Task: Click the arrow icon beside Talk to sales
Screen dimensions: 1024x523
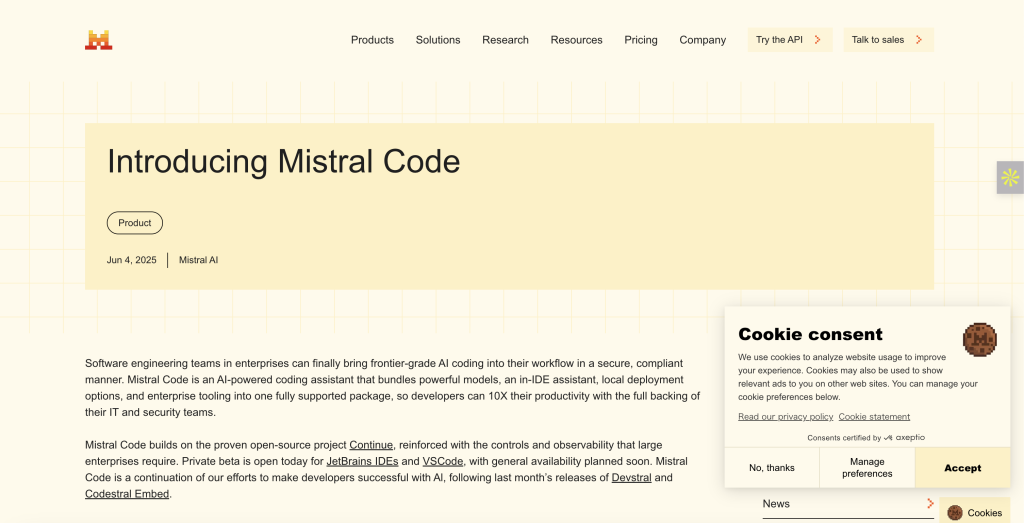Action: [919, 40]
